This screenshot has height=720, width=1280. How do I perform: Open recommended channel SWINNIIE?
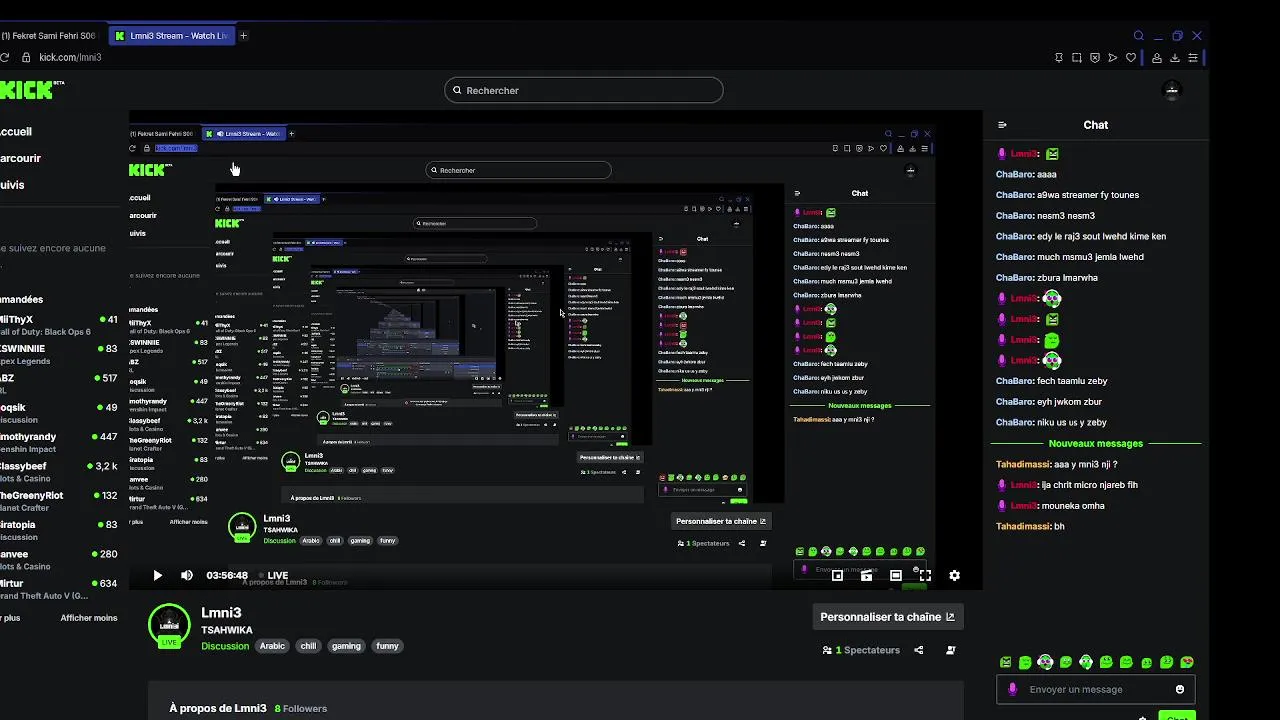click(x=59, y=355)
